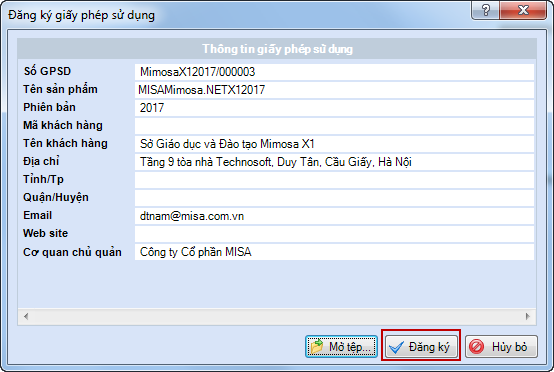This screenshot has width=554, height=372.
Task: Click the Tên khách hàng label
Action: pyautogui.click(x=65, y=143)
